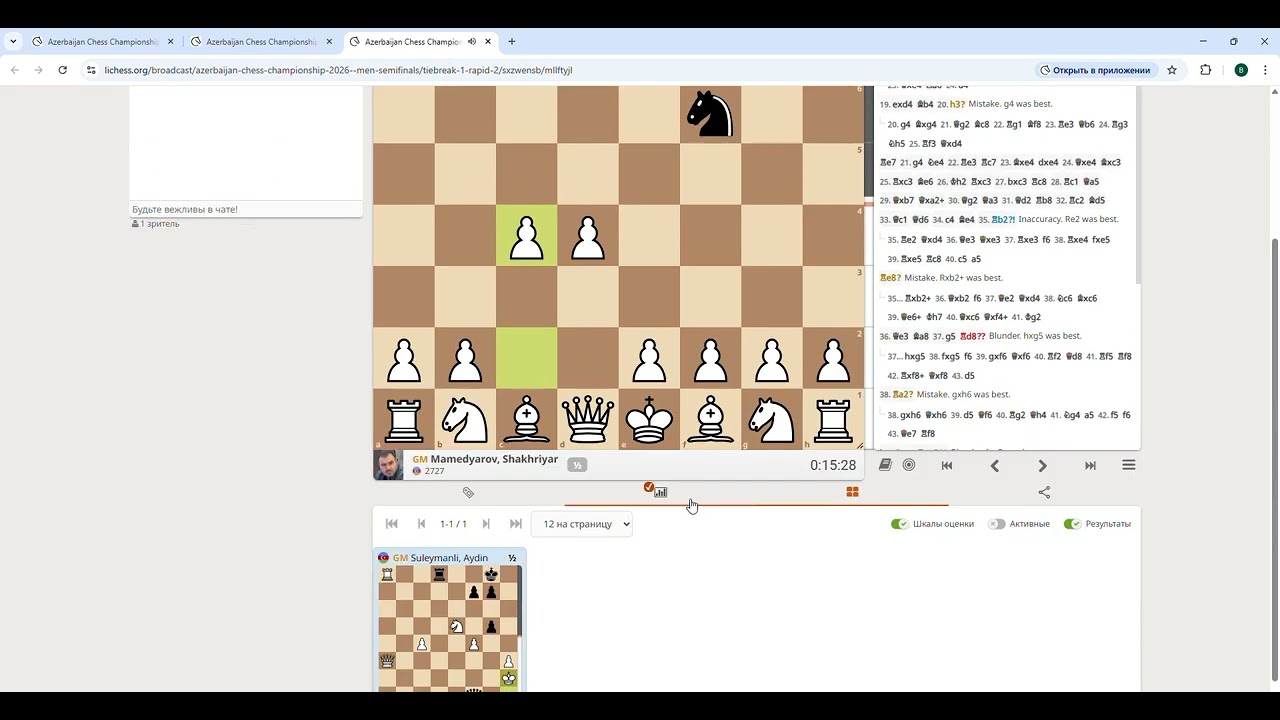The image size is (1280, 720).
Task: Toggle the 'Шкалы оценки' switch
Action: click(900, 524)
